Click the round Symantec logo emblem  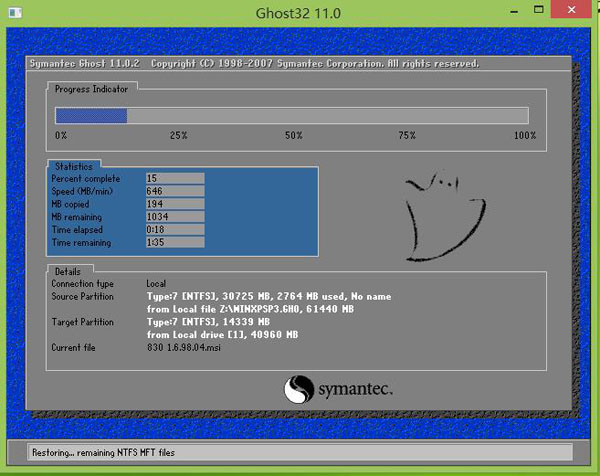(301, 389)
